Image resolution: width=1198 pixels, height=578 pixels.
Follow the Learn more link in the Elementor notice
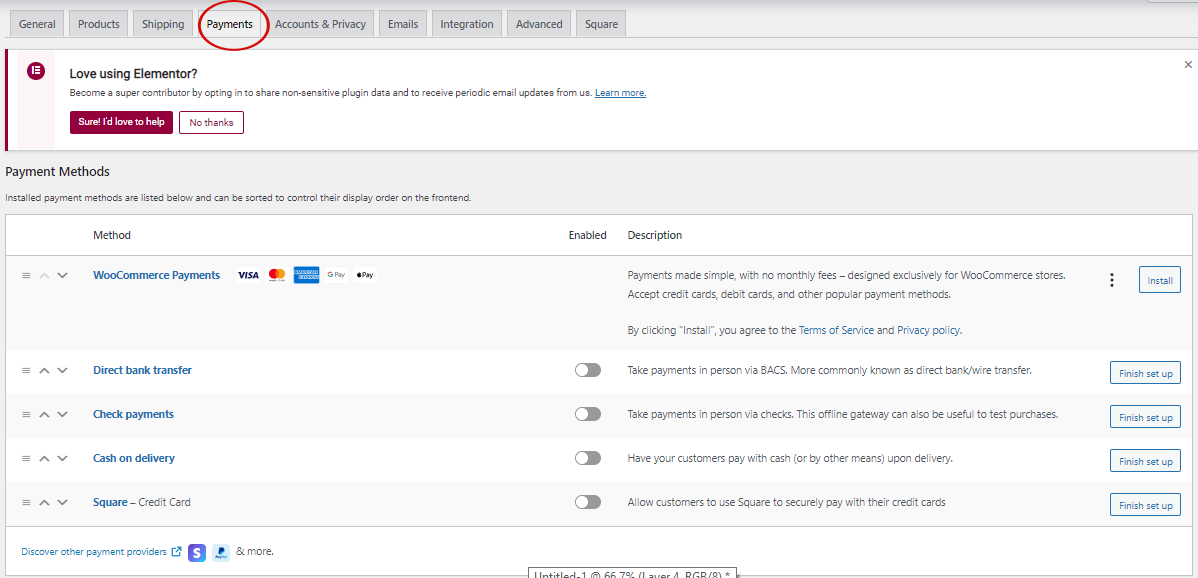[620, 93]
